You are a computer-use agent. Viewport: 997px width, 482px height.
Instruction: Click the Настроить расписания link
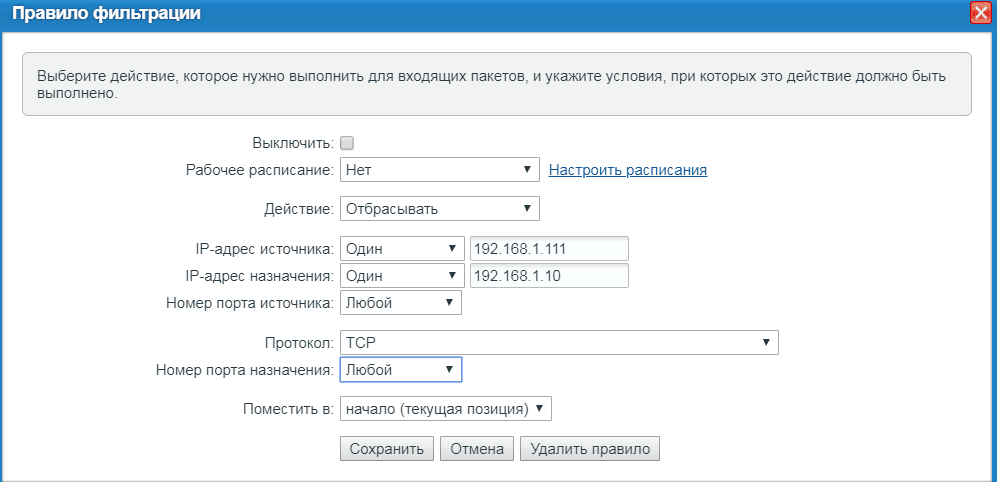point(628,170)
